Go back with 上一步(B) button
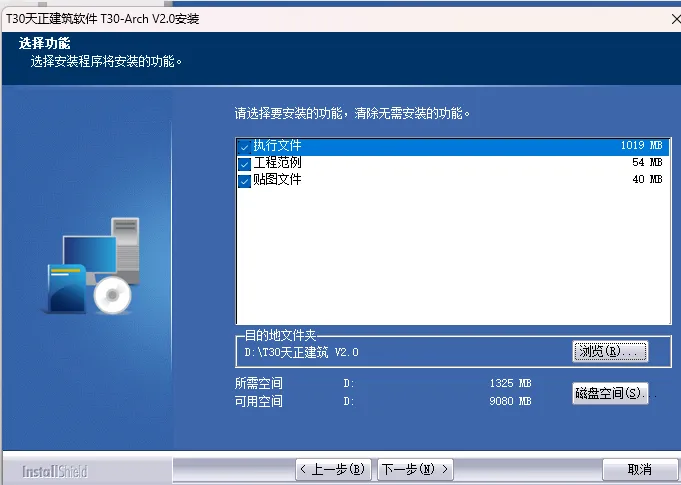The image size is (681, 485). pos(333,469)
